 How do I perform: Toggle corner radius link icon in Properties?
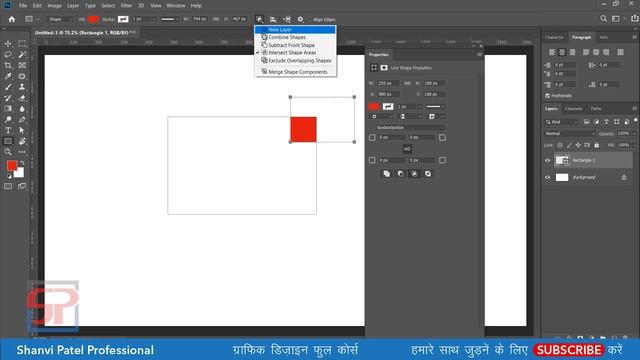tap(407, 149)
